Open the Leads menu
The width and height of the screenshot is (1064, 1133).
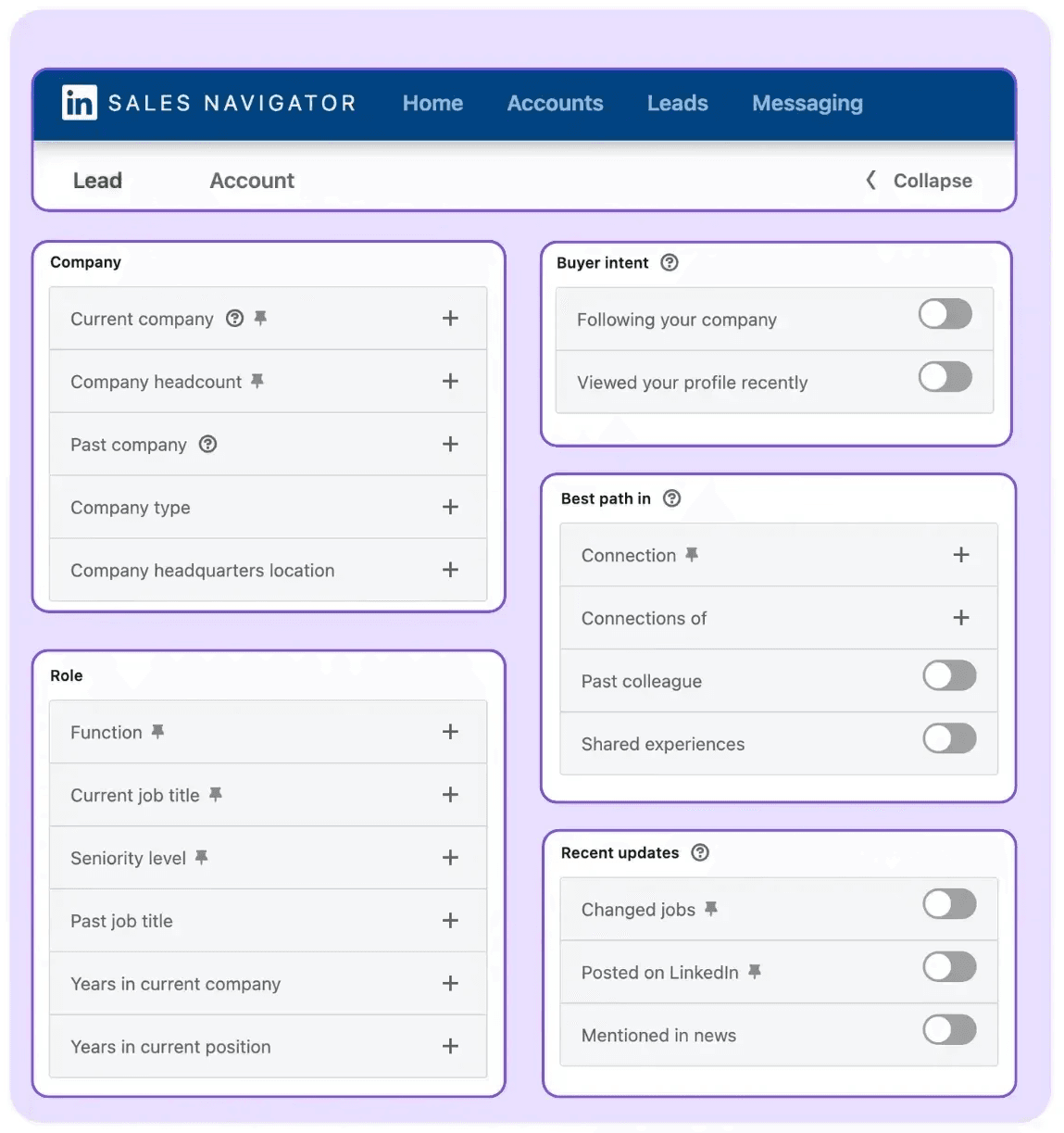coord(677,103)
